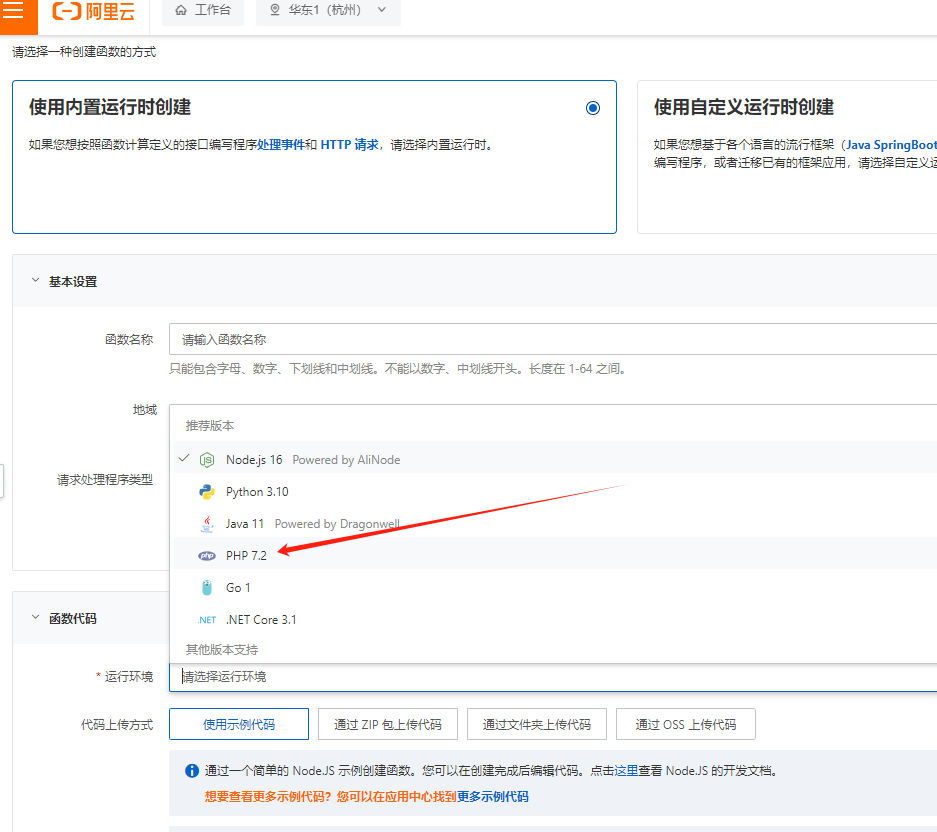The width and height of the screenshot is (937, 832).
Task: Click the 推荐版本 group heading
Action: 210,426
